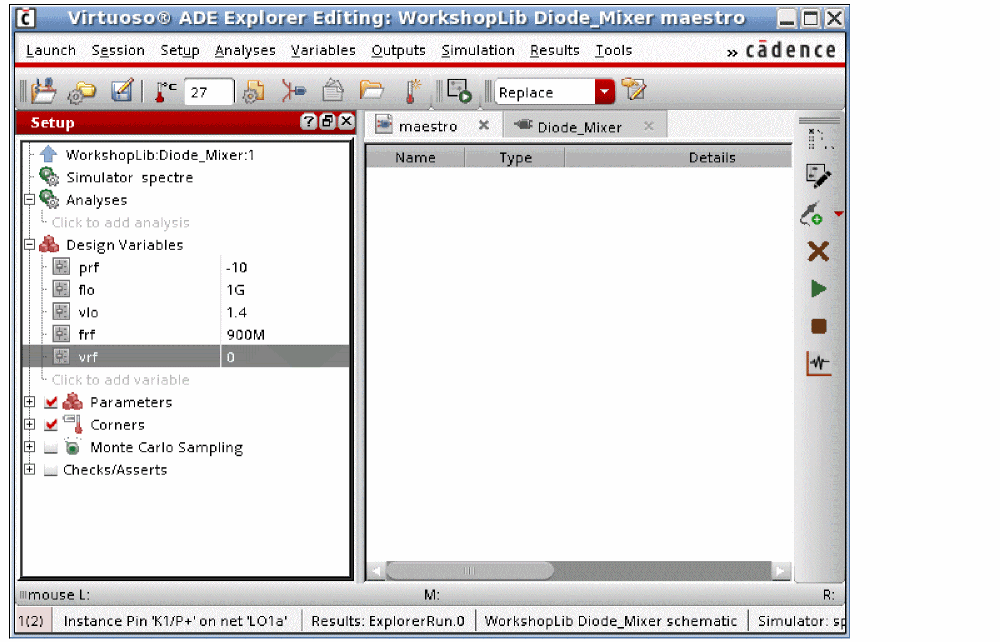Toggle the Corners checkbox
This screenshot has width=1000, height=642.
click(52, 425)
